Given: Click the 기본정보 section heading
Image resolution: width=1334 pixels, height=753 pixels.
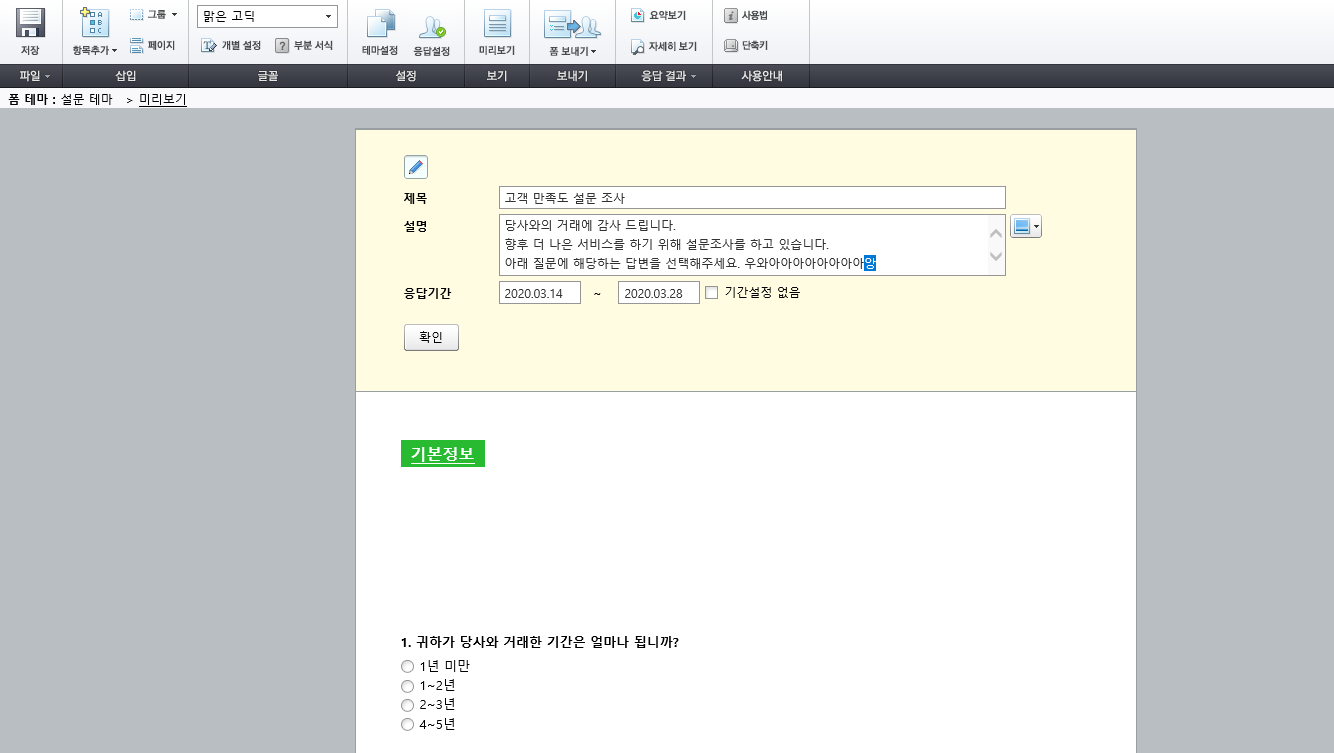Looking at the screenshot, I should pyautogui.click(x=442, y=454).
